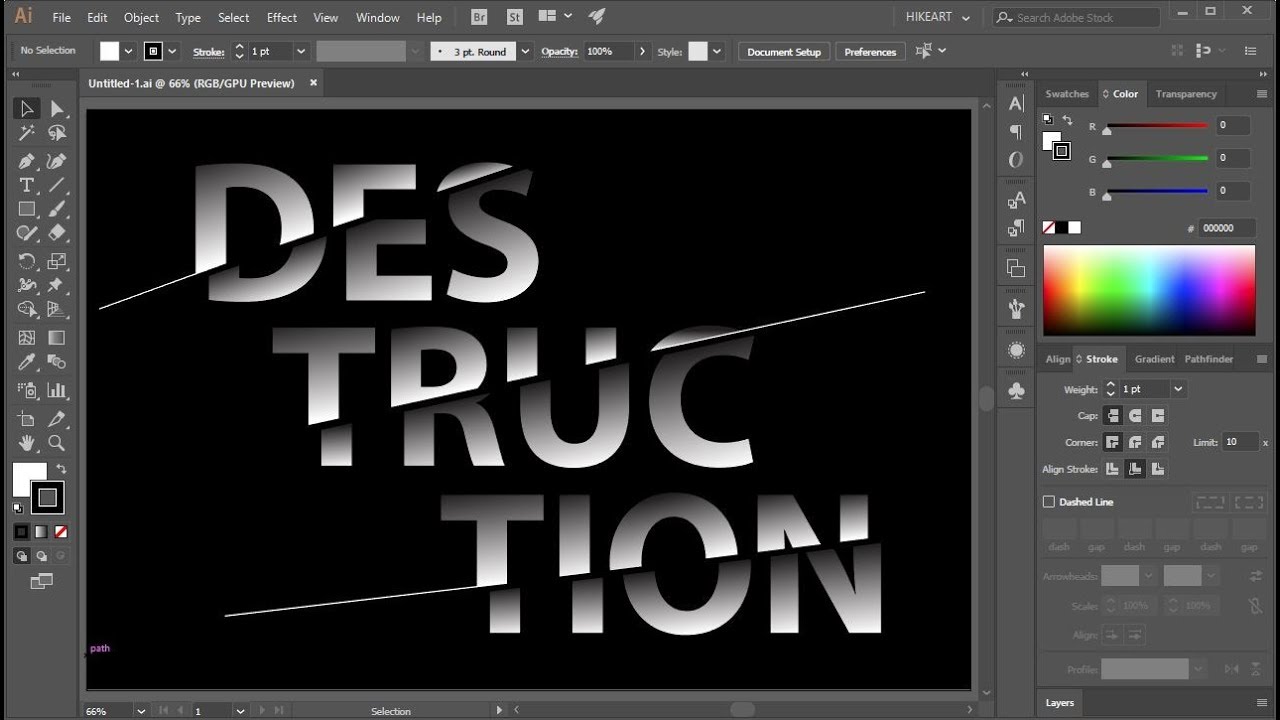Screen dimensions: 1280x720
Task: Click the RGB color spectrum bar
Action: tap(1149, 290)
